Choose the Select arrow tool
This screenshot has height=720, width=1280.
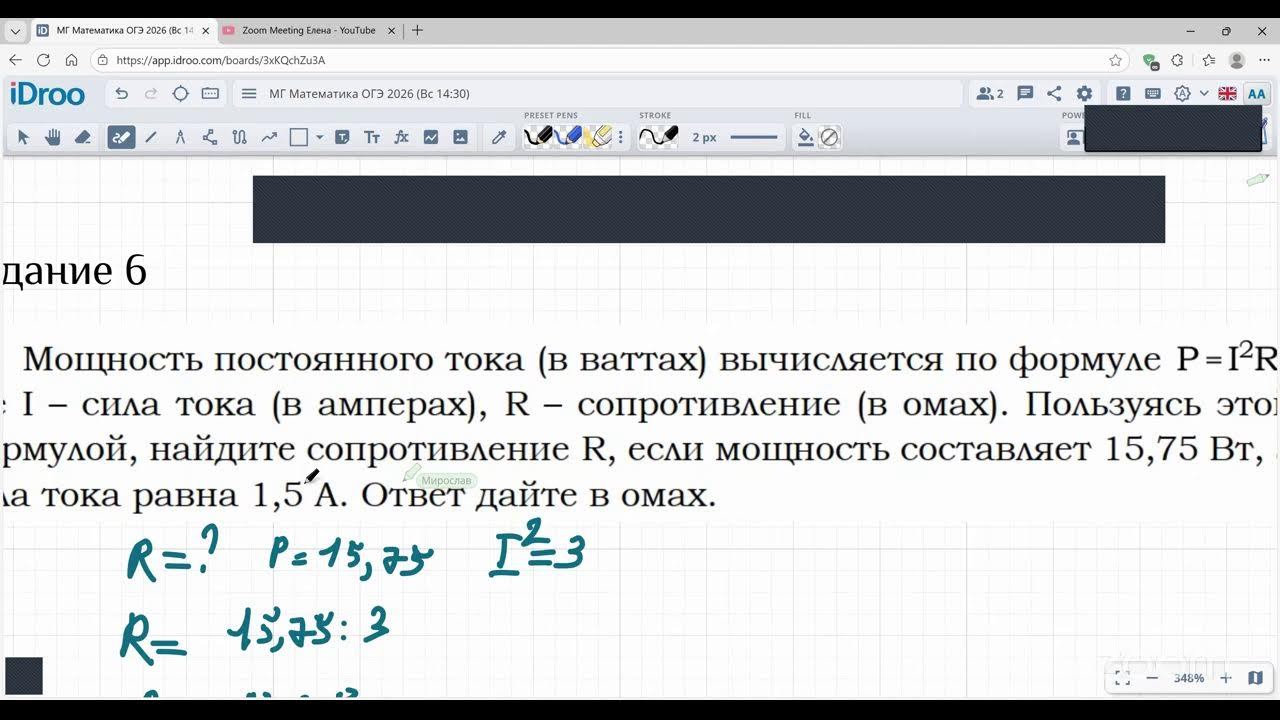24,137
